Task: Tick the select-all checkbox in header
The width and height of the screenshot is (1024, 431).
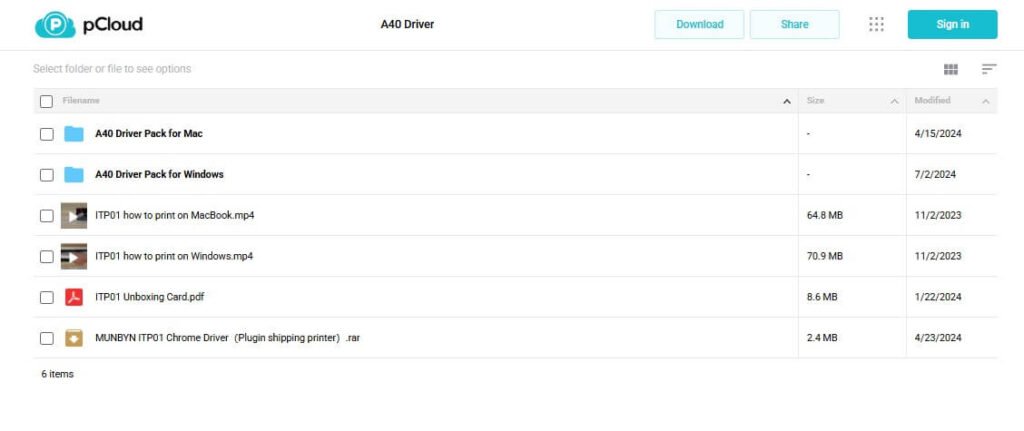Action: (46, 101)
